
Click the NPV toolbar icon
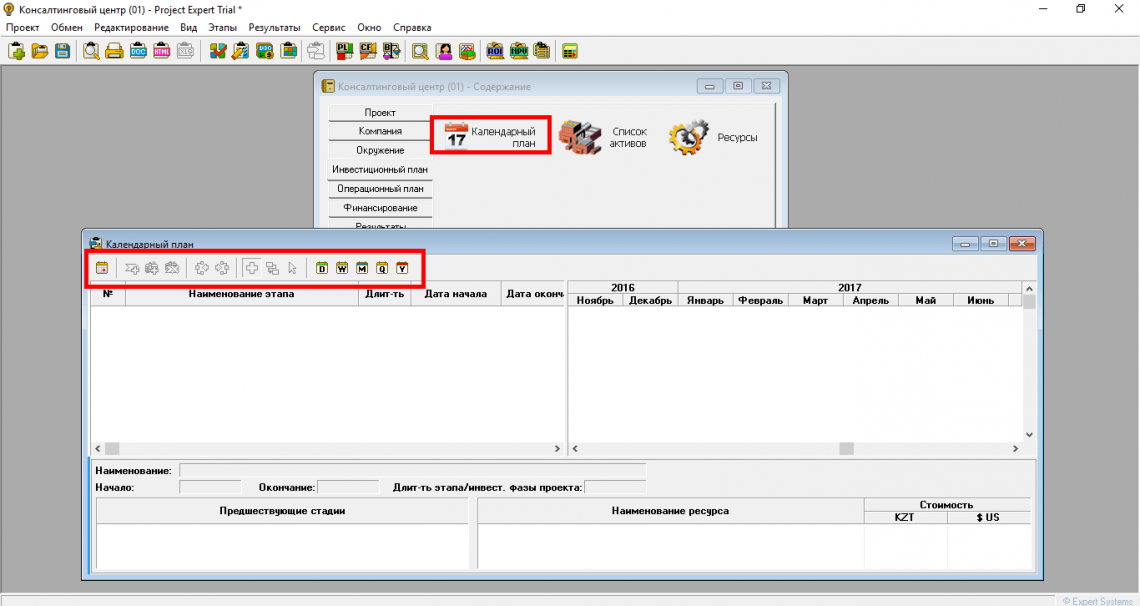(x=519, y=51)
